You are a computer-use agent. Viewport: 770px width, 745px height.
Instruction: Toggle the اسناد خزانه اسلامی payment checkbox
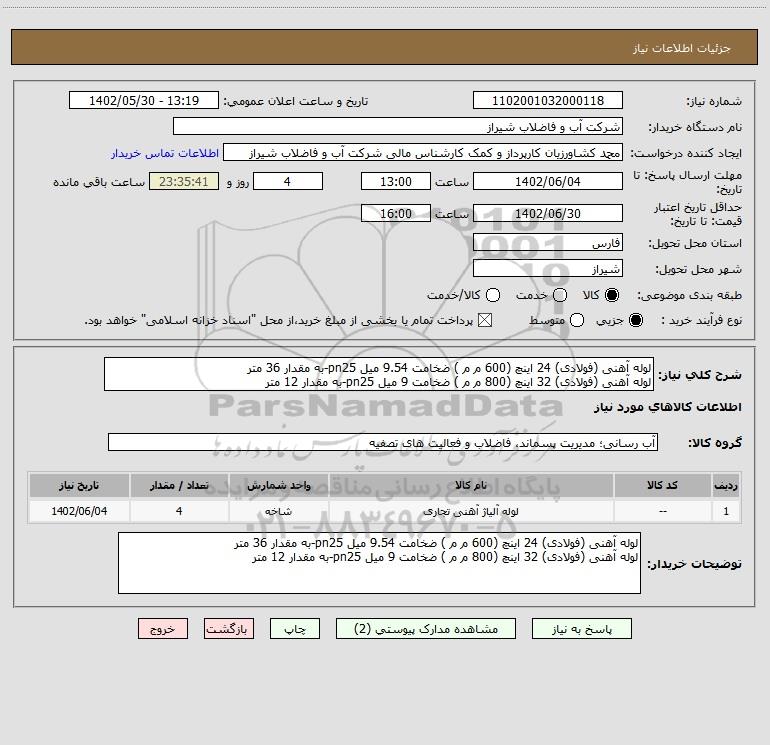coord(485,320)
